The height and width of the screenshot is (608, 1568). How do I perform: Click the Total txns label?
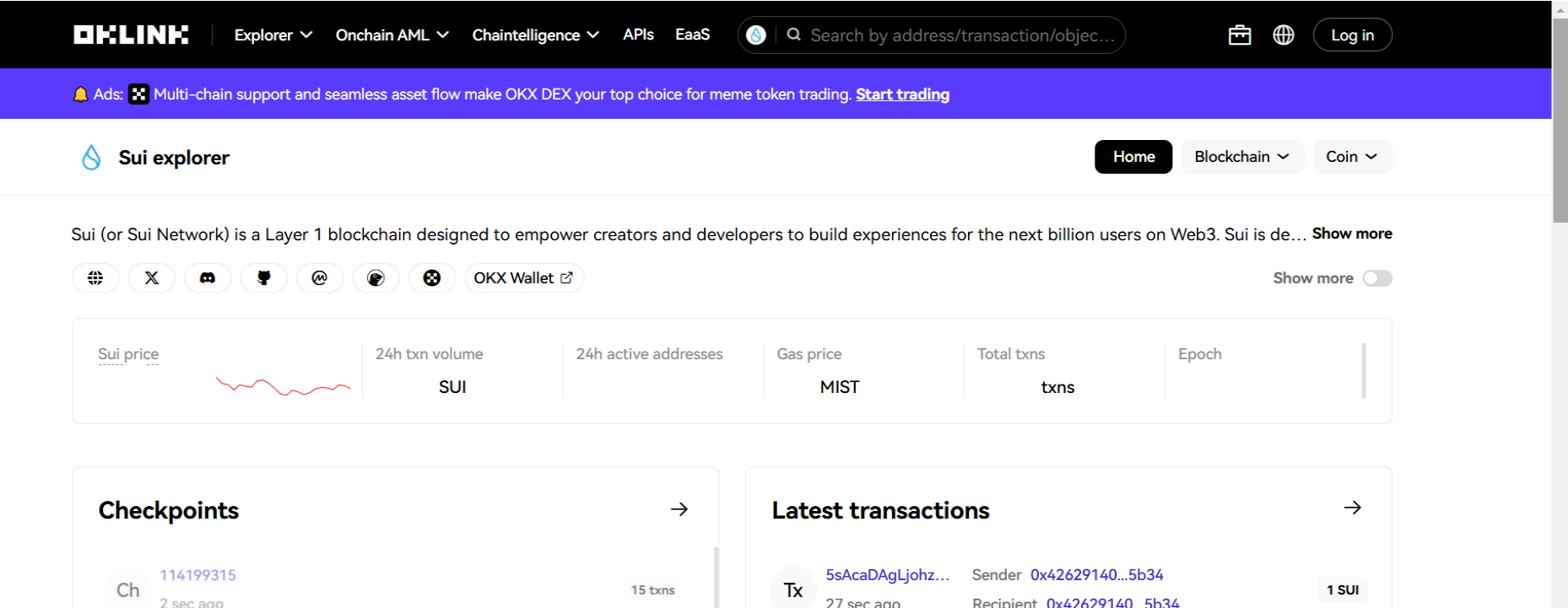click(1011, 354)
